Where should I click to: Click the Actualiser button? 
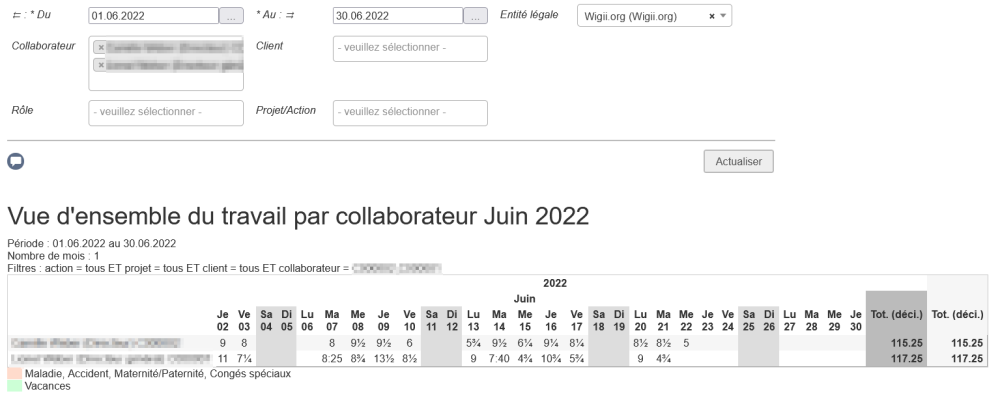(x=739, y=161)
